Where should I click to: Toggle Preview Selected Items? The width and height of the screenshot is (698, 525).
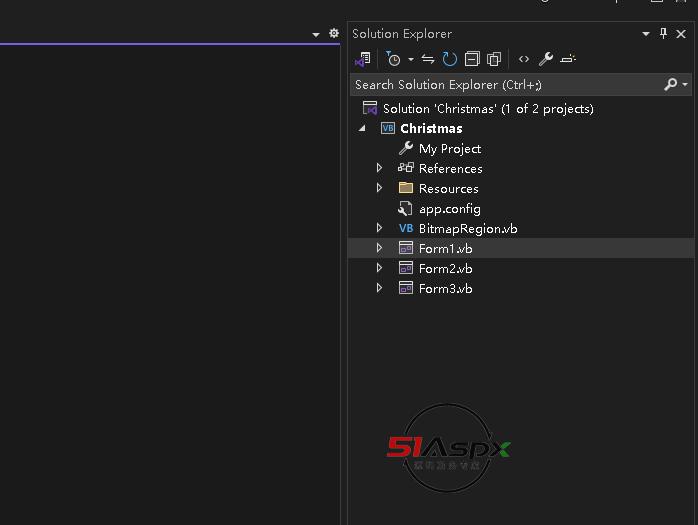(x=568, y=58)
